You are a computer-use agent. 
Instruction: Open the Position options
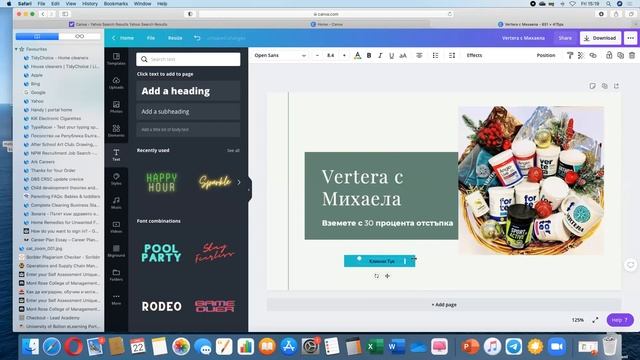pos(546,56)
